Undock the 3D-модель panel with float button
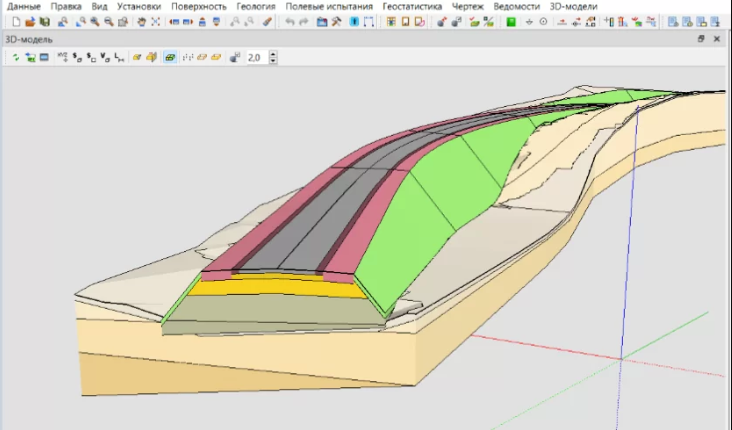The height and width of the screenshot is (430, 732). click(x=702, y=39)
